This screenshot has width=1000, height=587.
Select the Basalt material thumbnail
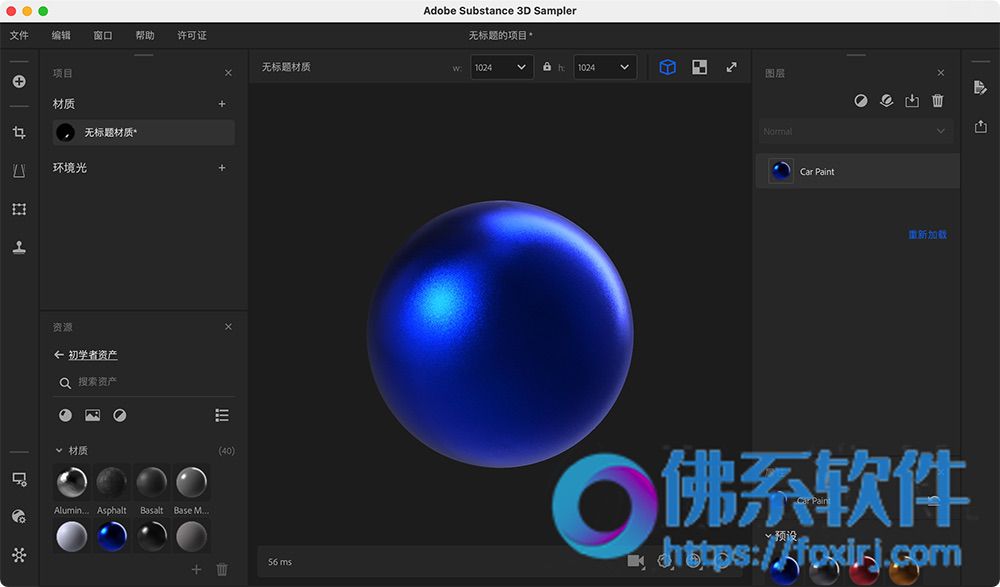pos(152,482)
